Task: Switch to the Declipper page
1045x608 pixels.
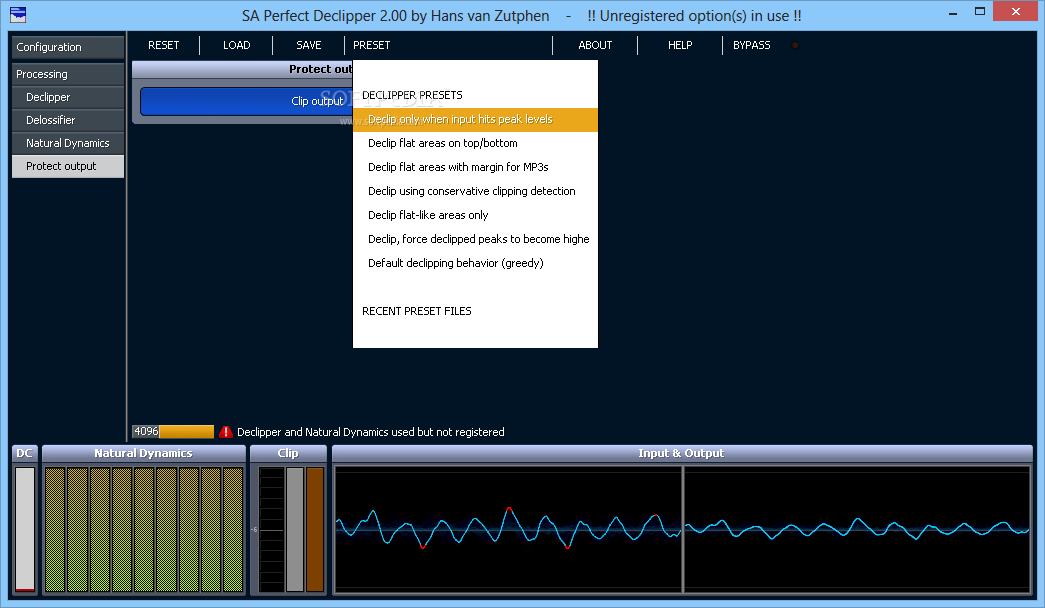Action: point(68,97)
